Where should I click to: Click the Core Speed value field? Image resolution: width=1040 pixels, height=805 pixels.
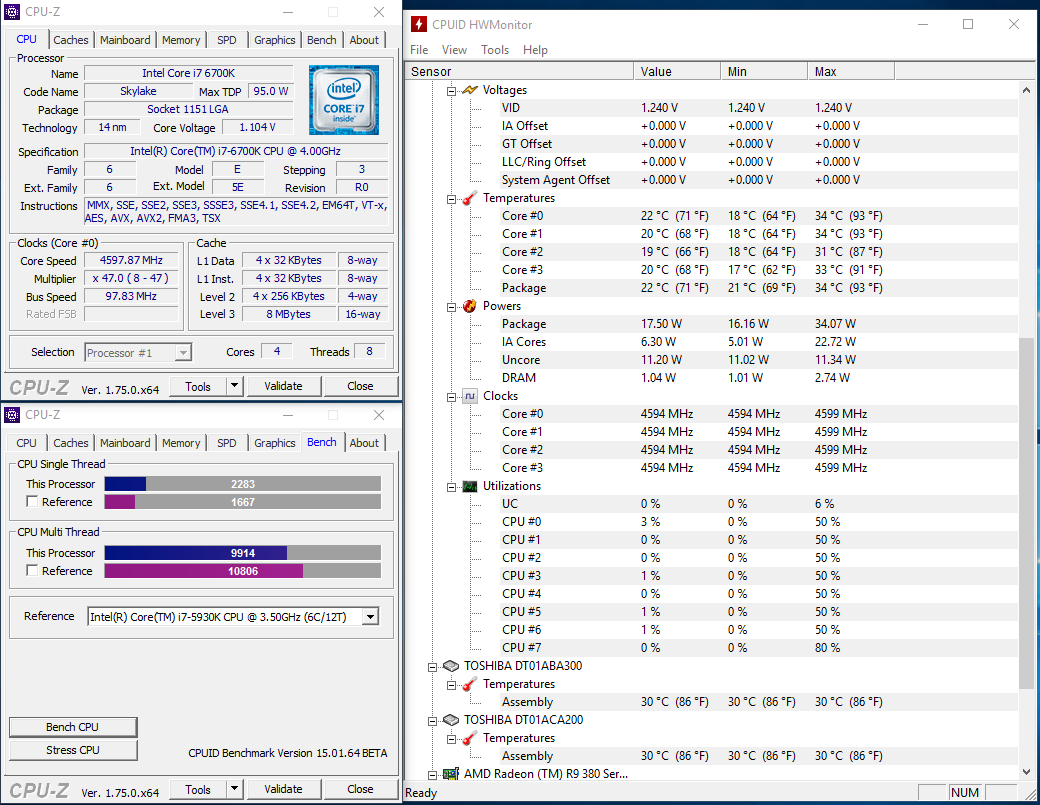131,261
